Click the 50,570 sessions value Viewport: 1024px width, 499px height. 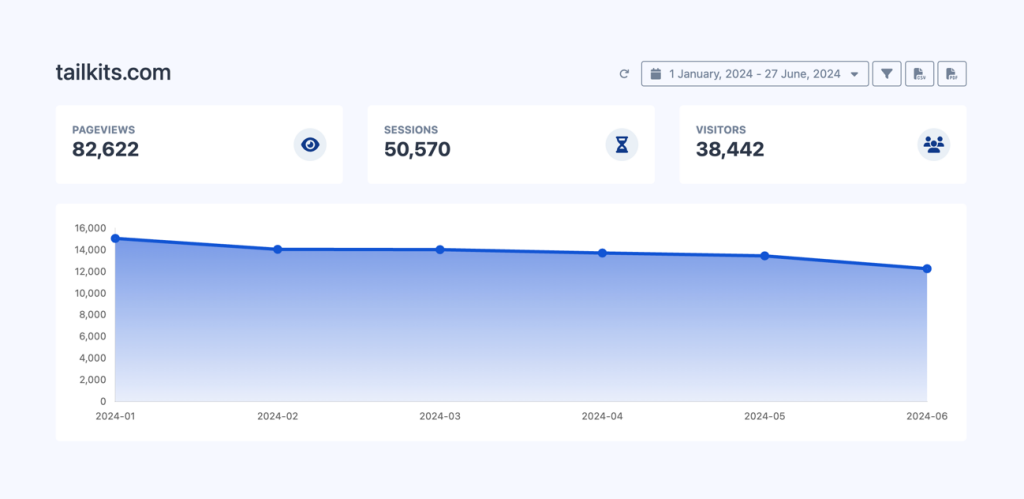417,150
